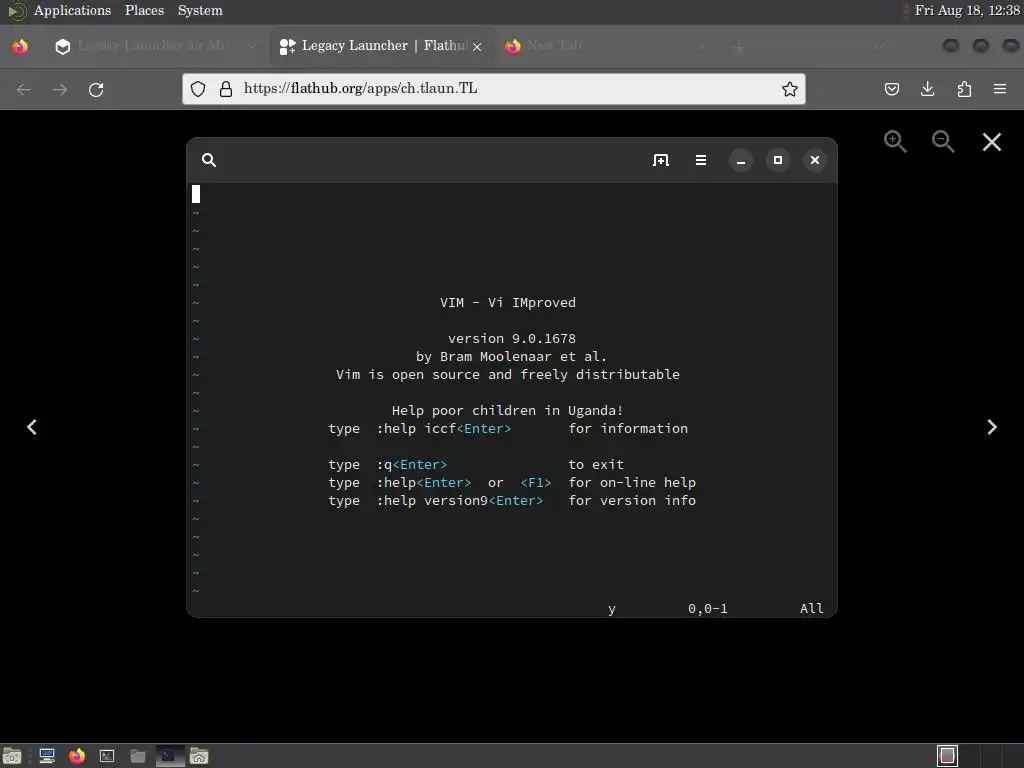Click the flathub.org URL address bar
The width and height of the screenshot is (1024, 768).
[x=493, y=89]
